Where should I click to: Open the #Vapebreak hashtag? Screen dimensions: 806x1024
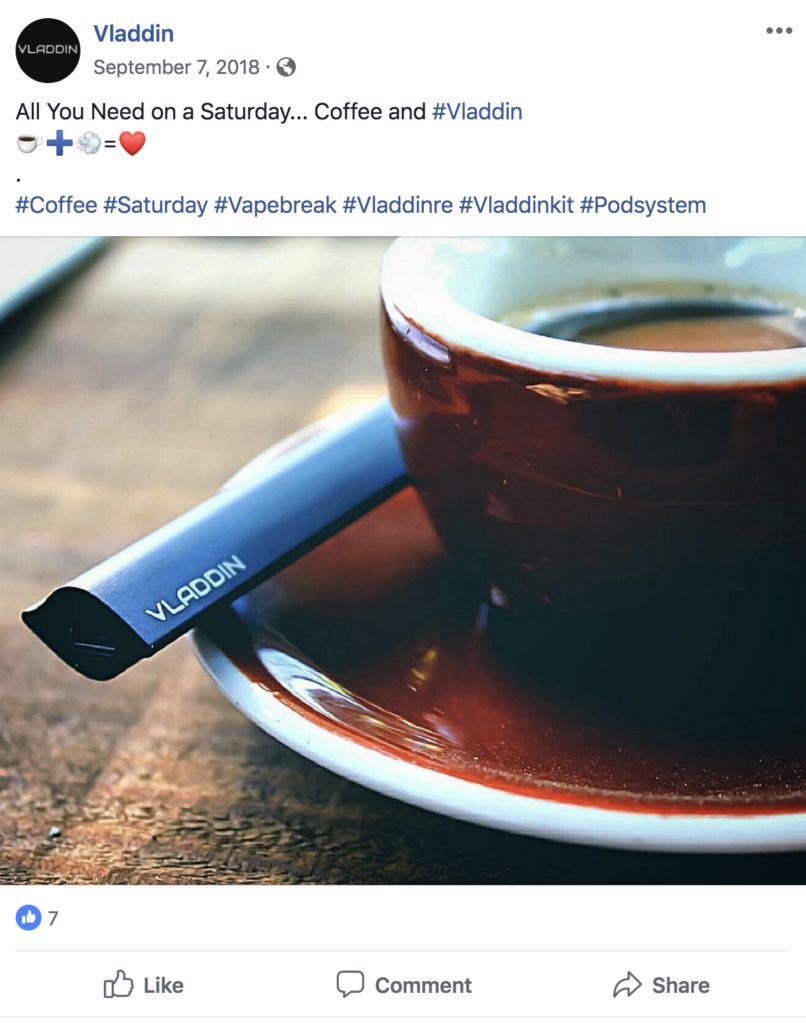(275, 205)
